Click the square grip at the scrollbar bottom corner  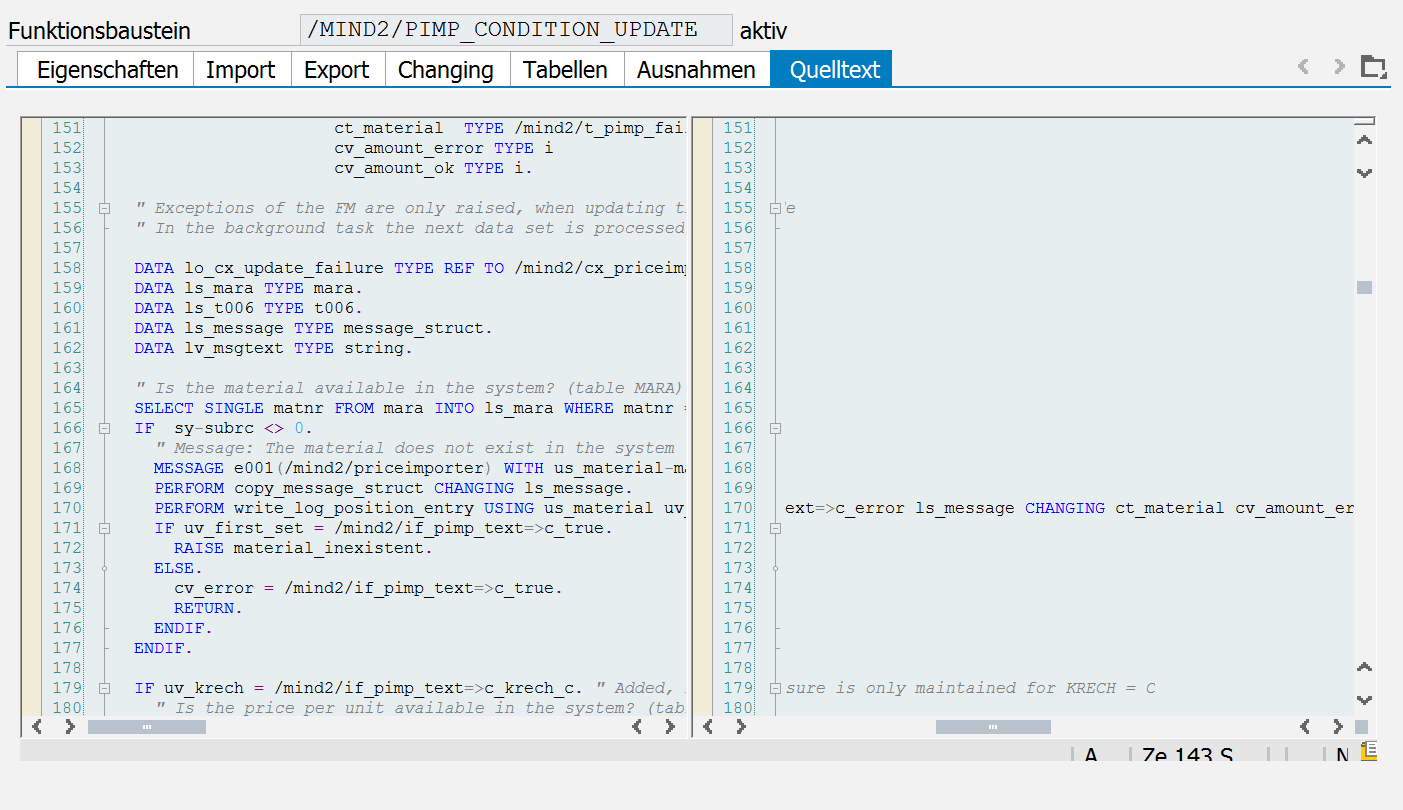1363,727
